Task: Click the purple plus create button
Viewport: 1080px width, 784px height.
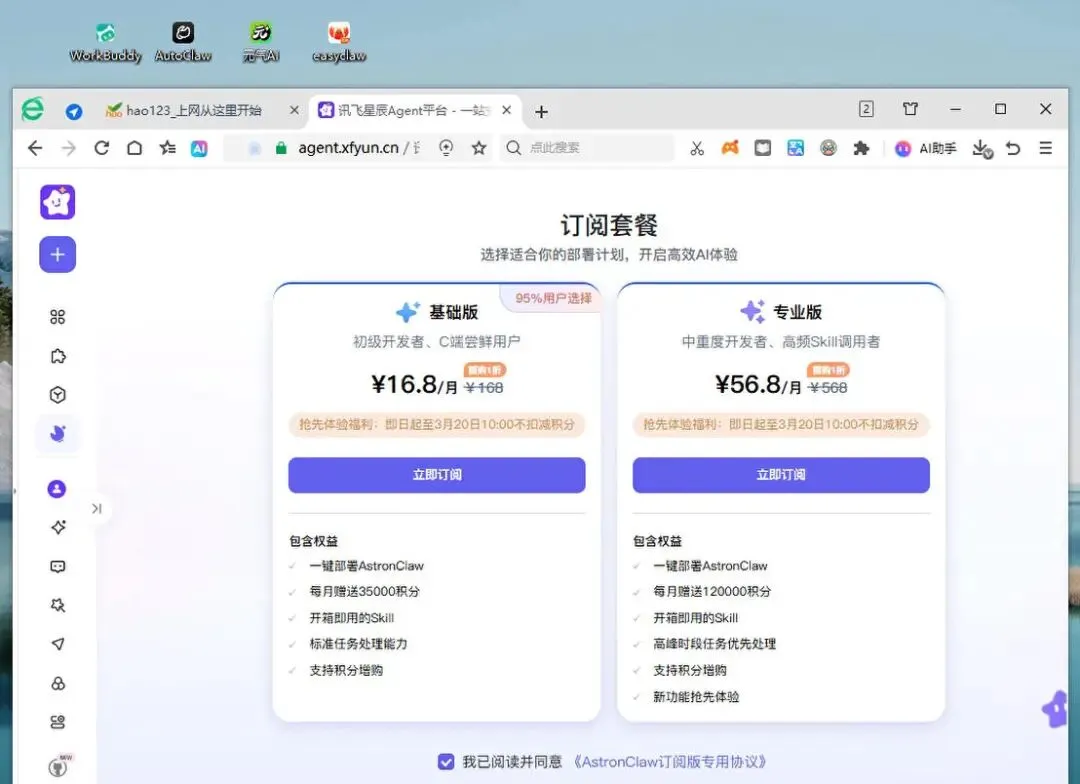Action: pyautogui.click(x=58, y=255)
